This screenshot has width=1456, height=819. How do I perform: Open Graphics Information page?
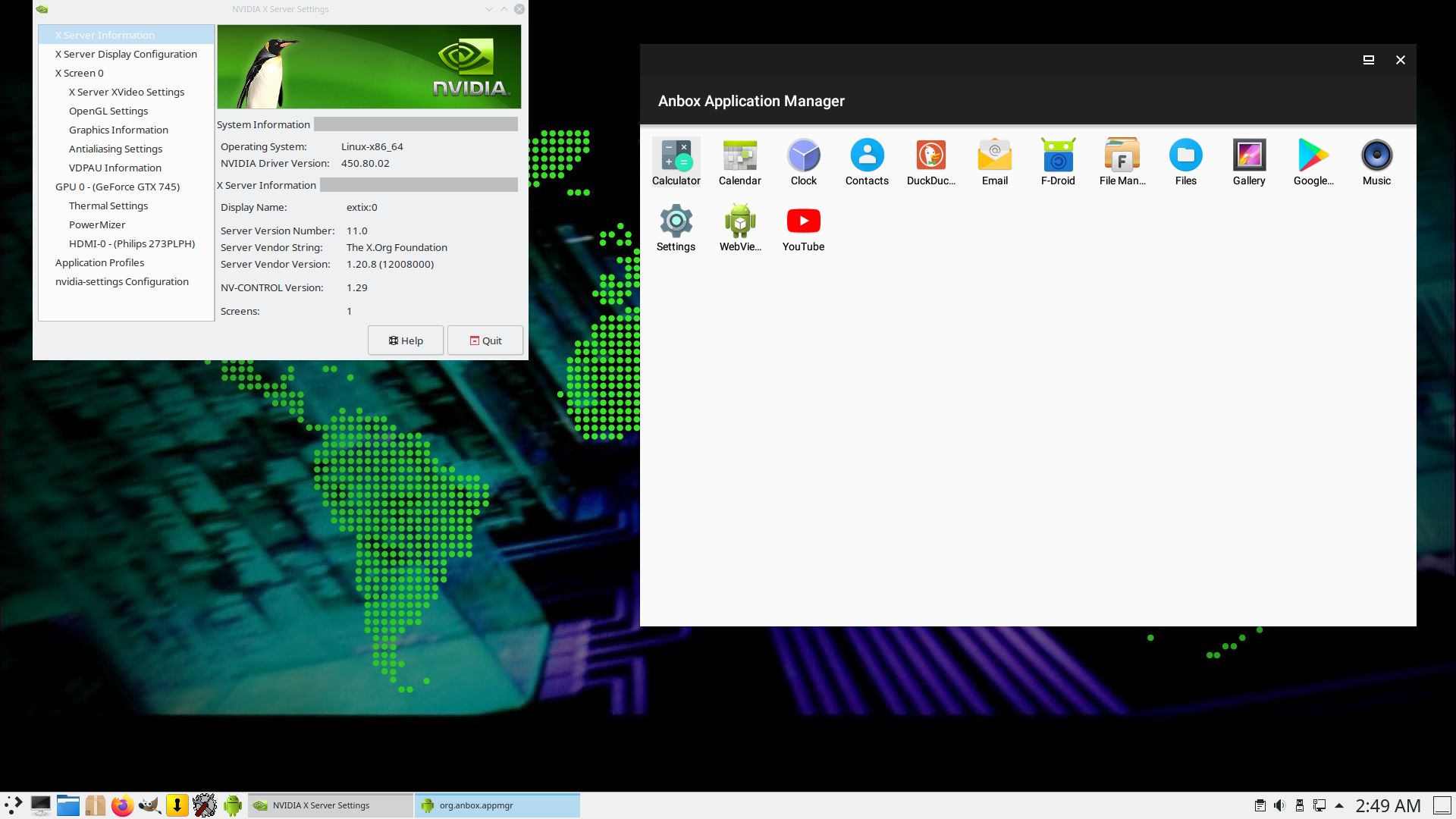point(127,130)
